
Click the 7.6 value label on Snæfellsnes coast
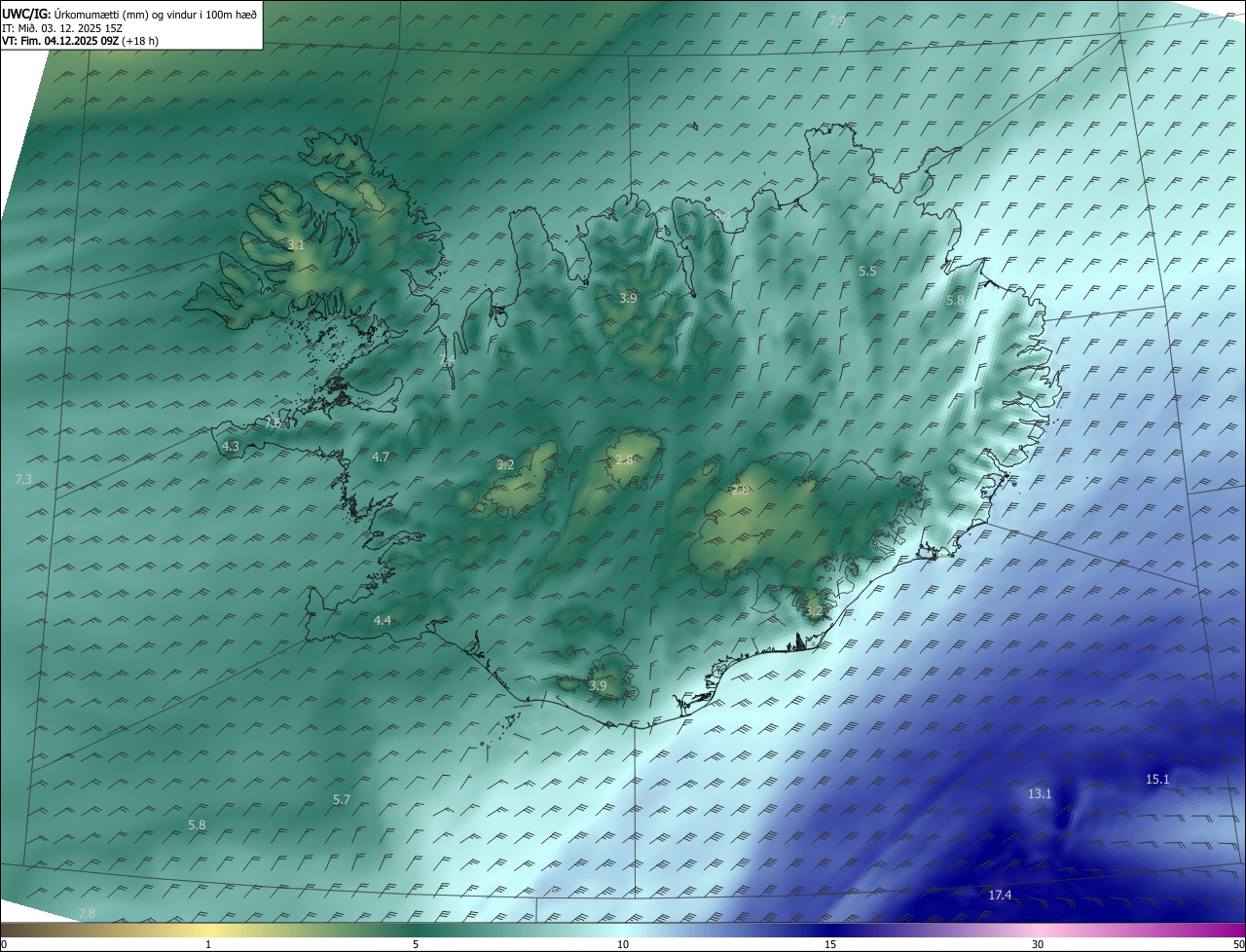pyautogui.click(x=274, y=423)
